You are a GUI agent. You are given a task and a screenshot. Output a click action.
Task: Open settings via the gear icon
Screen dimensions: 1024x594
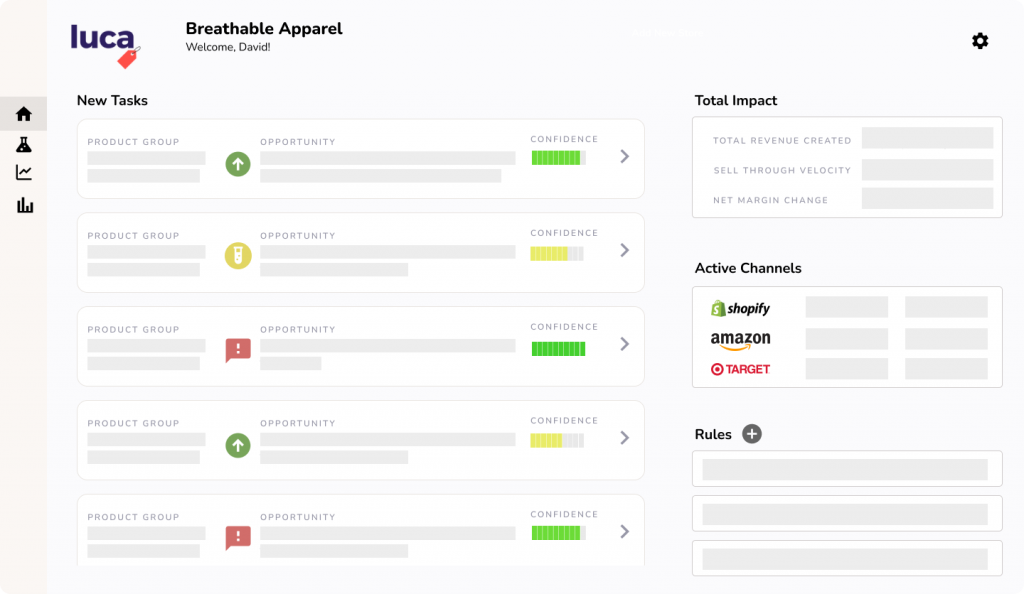[x=980, y=41]
